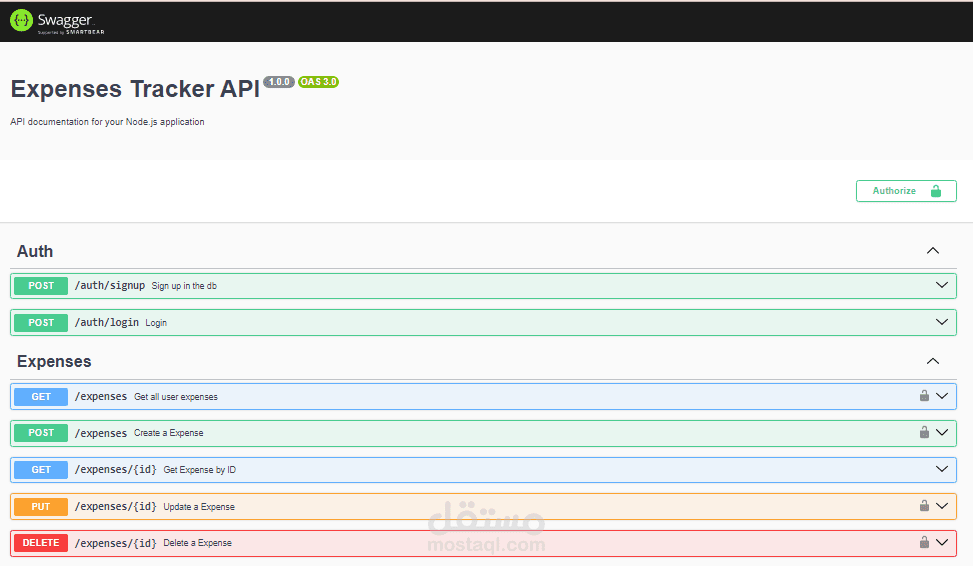This screenshot has width=973, height=566.
Task: Click the PUT method badge
Action: click(41, 506)
